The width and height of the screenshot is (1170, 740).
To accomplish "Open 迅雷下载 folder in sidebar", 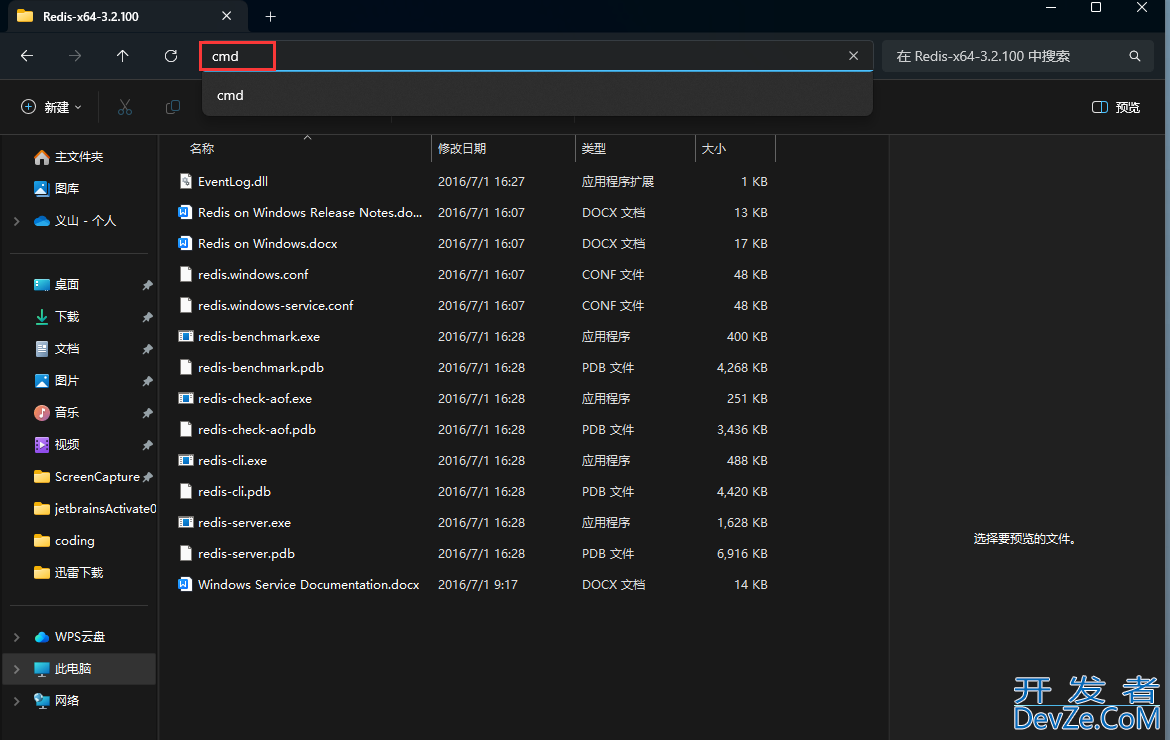I will pos(69,573).
